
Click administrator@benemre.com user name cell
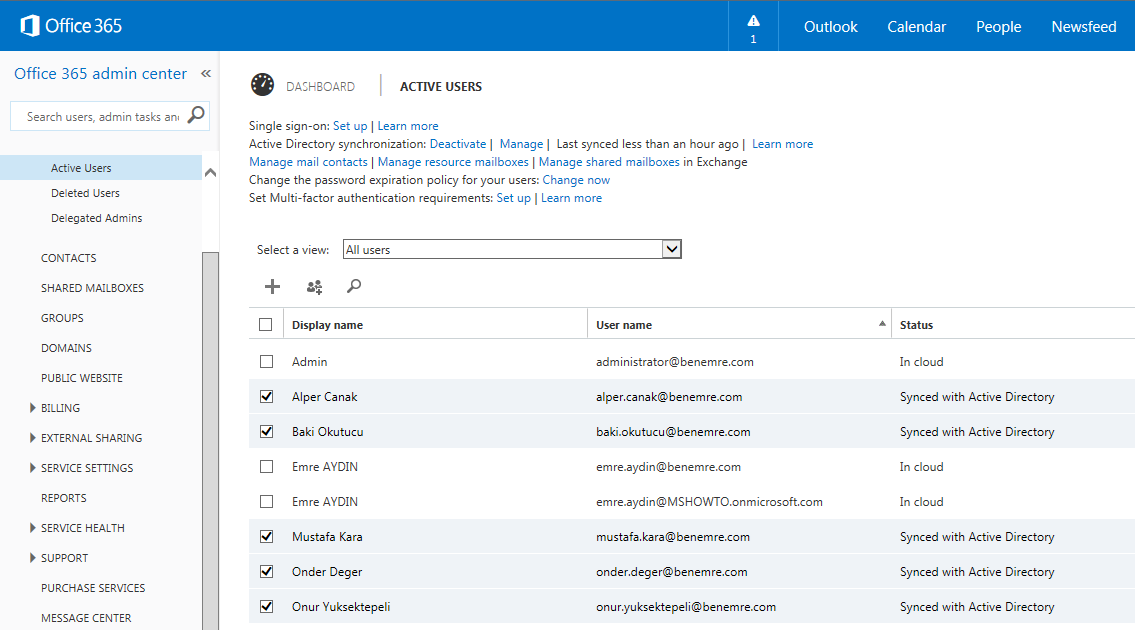(675, 362)
